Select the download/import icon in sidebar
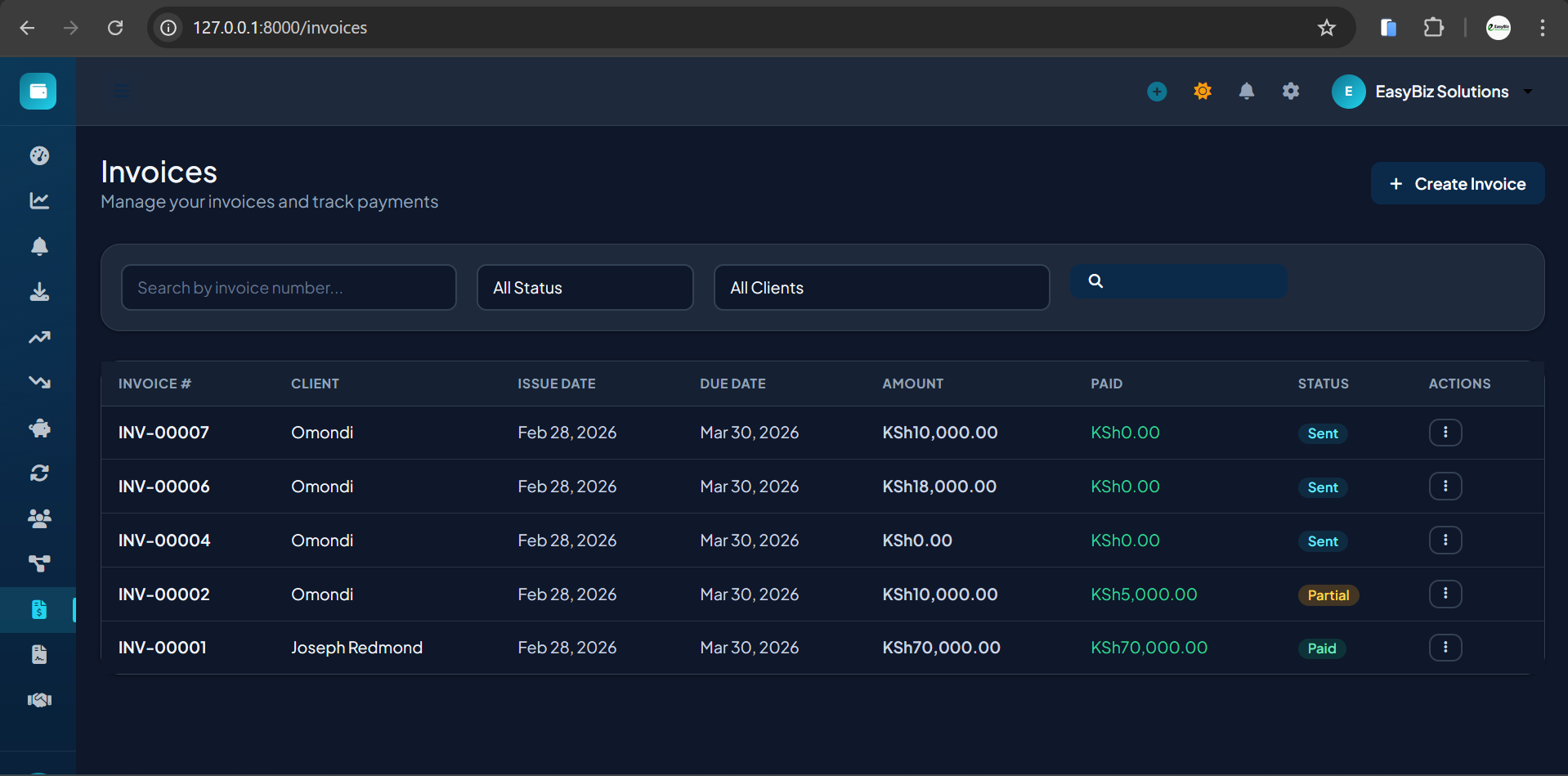 tap(38, 292)
